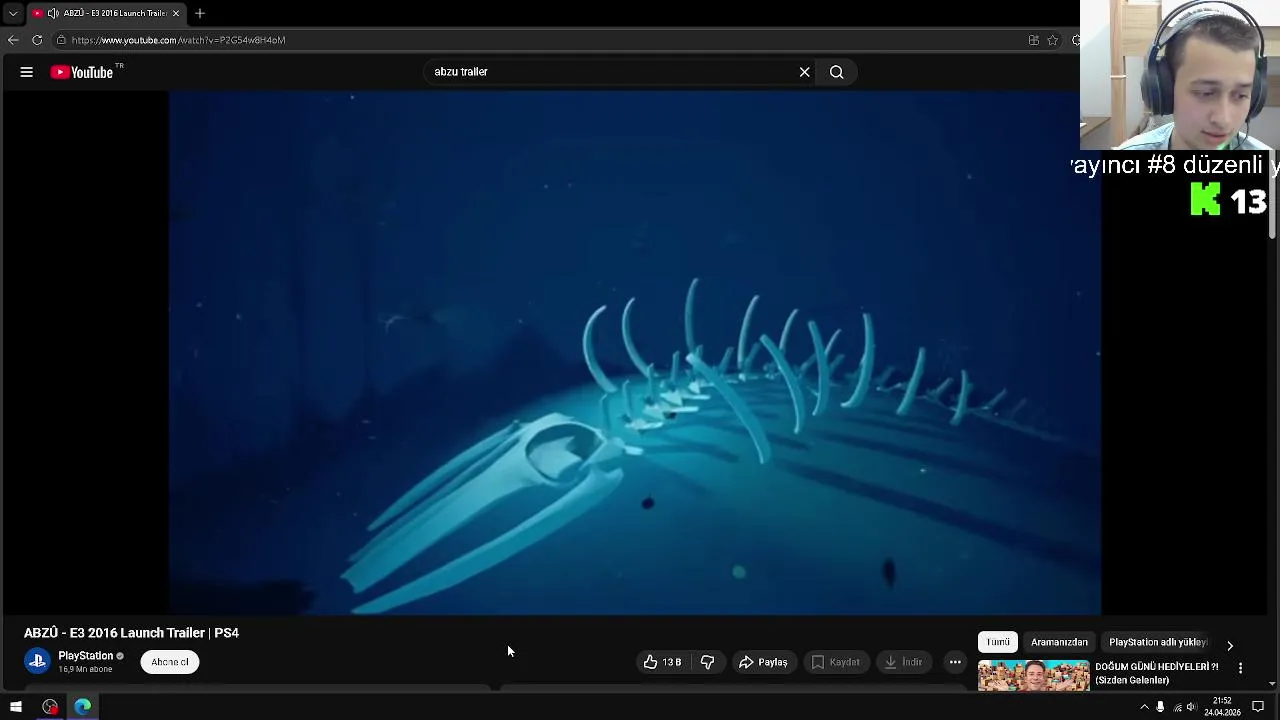View site info lock icon
Viewport: 1280px width, 720px height.
(x=61, y=40)
